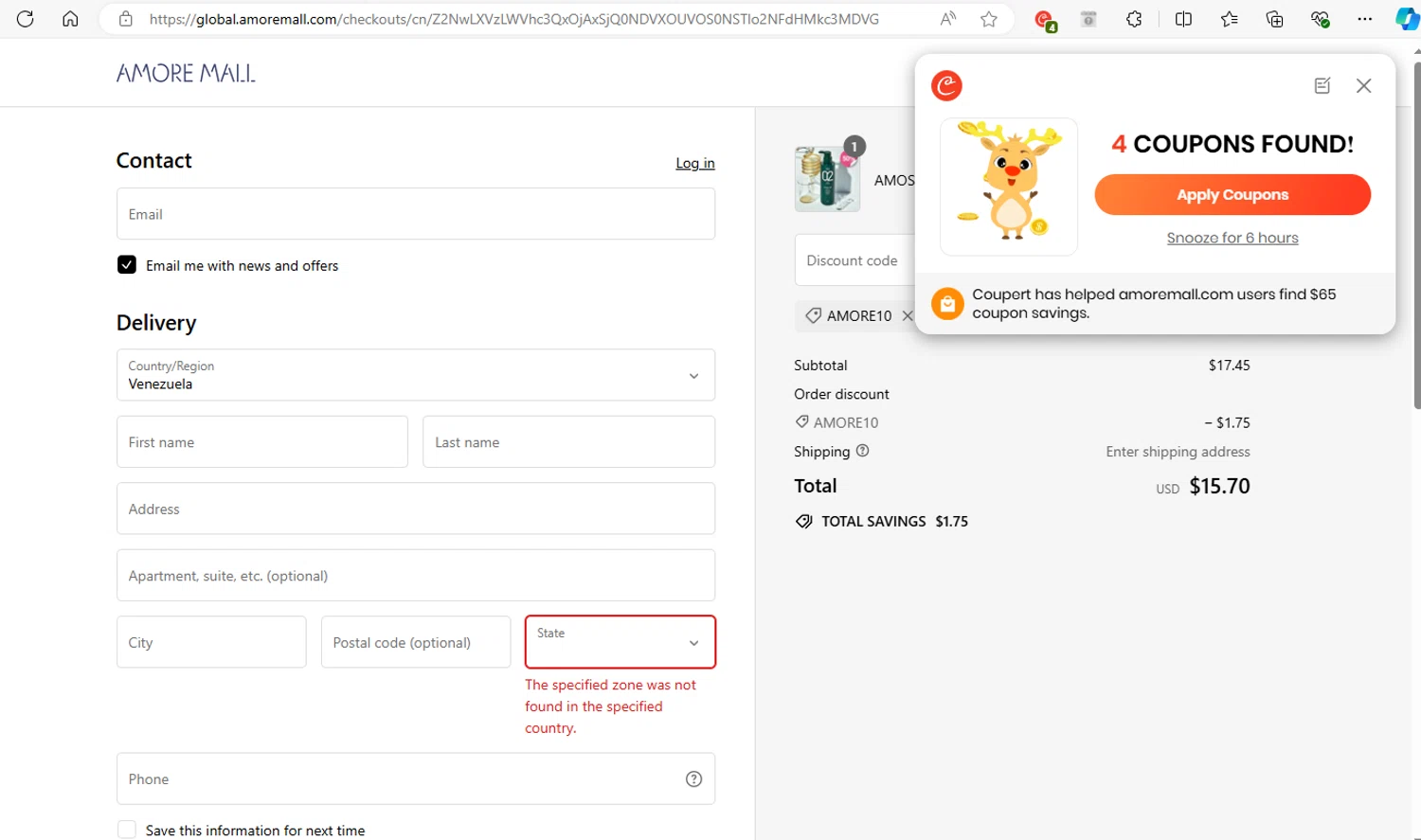Click the Apply Coupons button
The width and height of the screenshot is (1421, 840).
pos(1232,195)
